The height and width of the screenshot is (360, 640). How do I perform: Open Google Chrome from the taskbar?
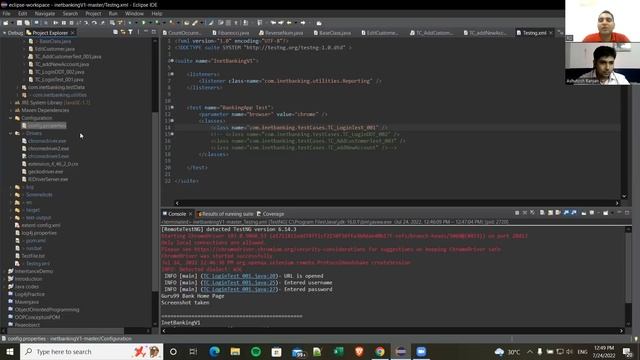point(380,351)
